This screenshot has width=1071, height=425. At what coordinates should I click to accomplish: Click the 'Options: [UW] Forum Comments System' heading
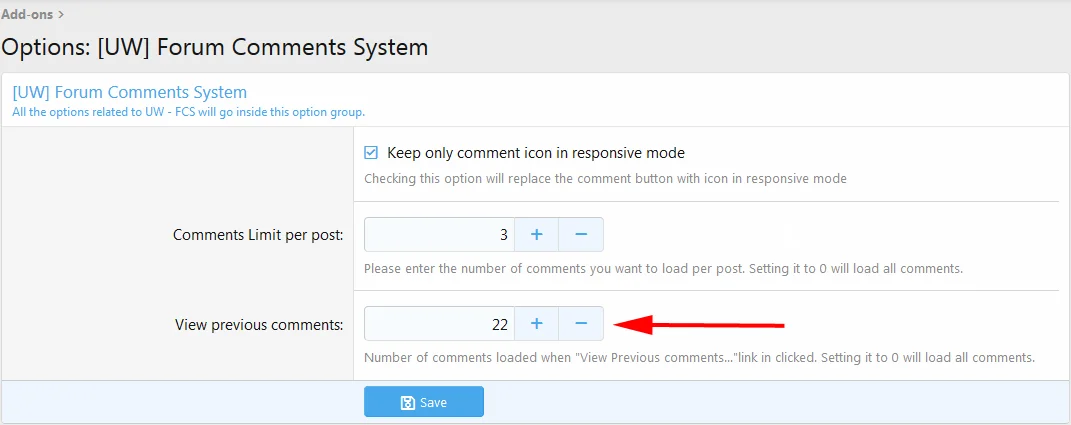point(214,48)
